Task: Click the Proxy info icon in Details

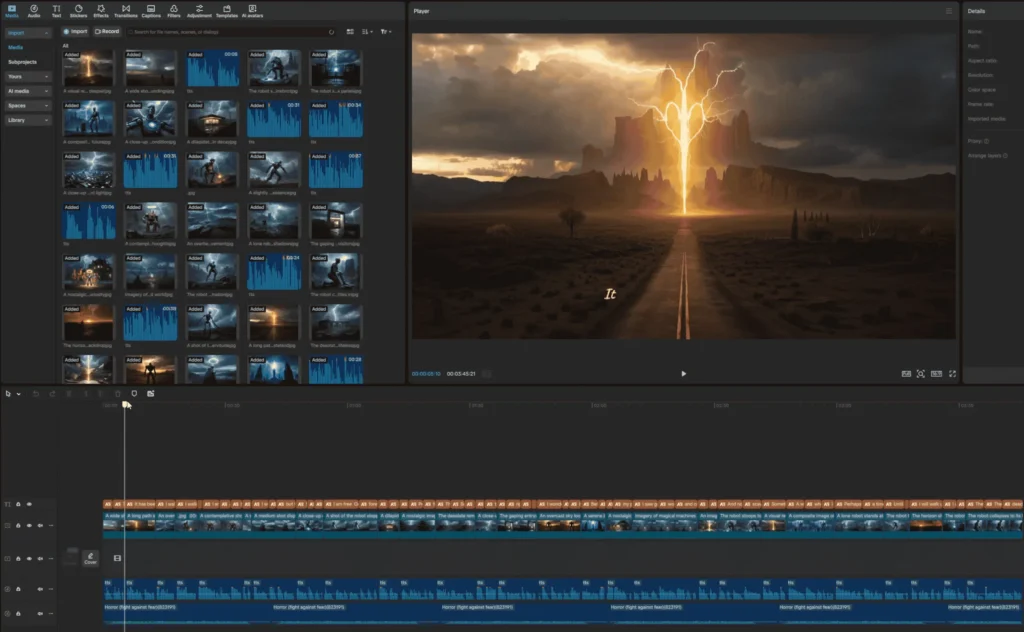Action: tap(986, 141)
